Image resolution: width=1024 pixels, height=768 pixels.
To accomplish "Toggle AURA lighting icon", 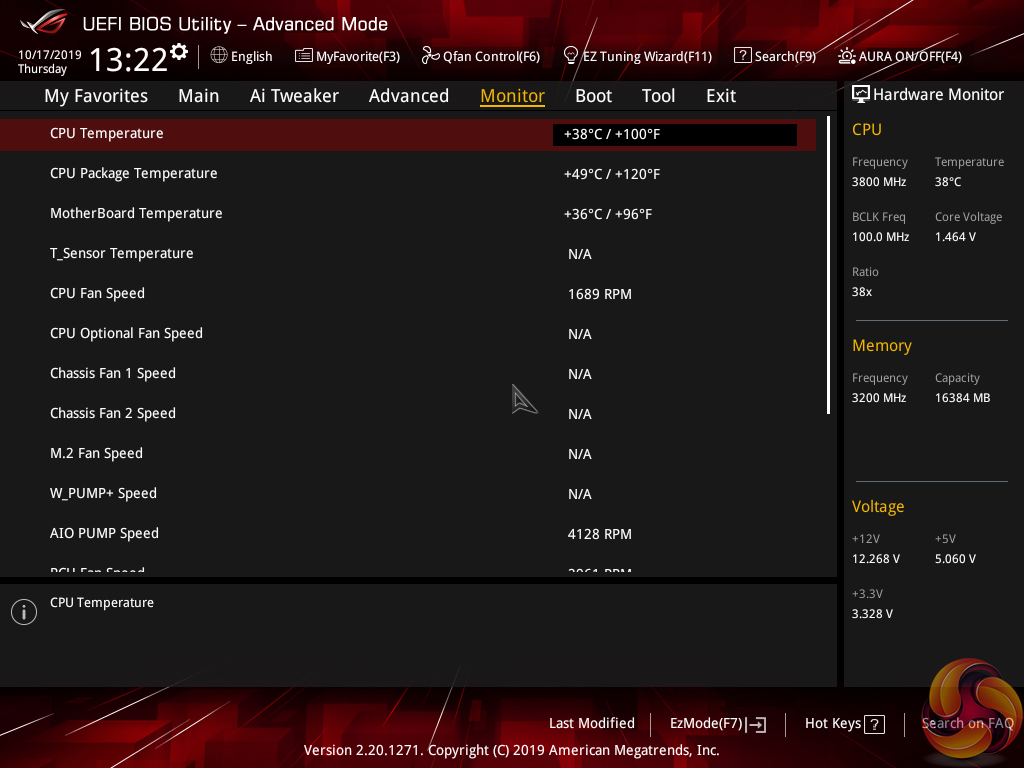I will (x=846, y=56).
